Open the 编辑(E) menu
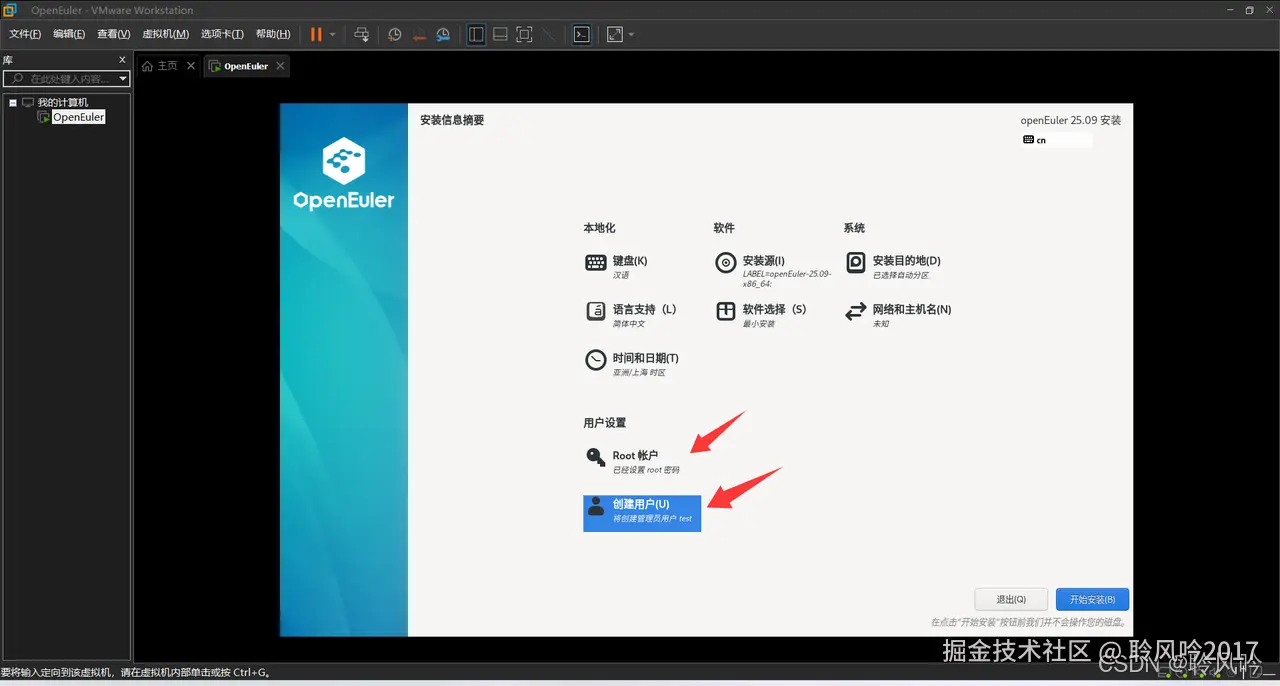Viewport: 1280px width, 686px height. point(70,34)
